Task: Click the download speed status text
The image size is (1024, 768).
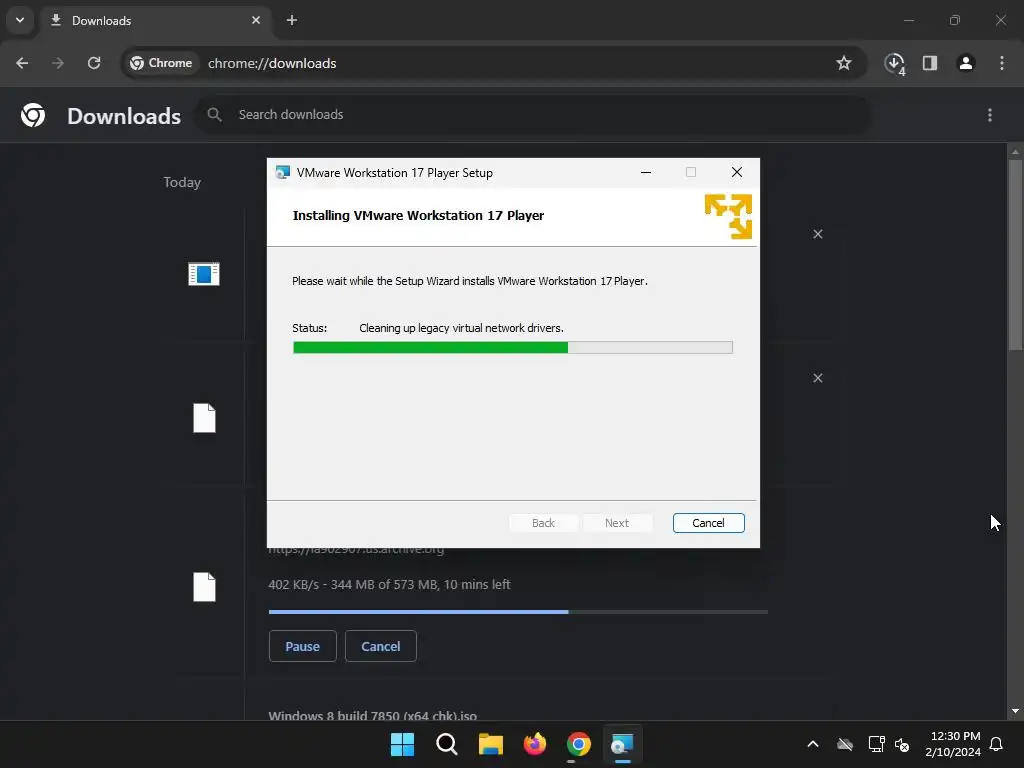Action: (x=389, y=584)
